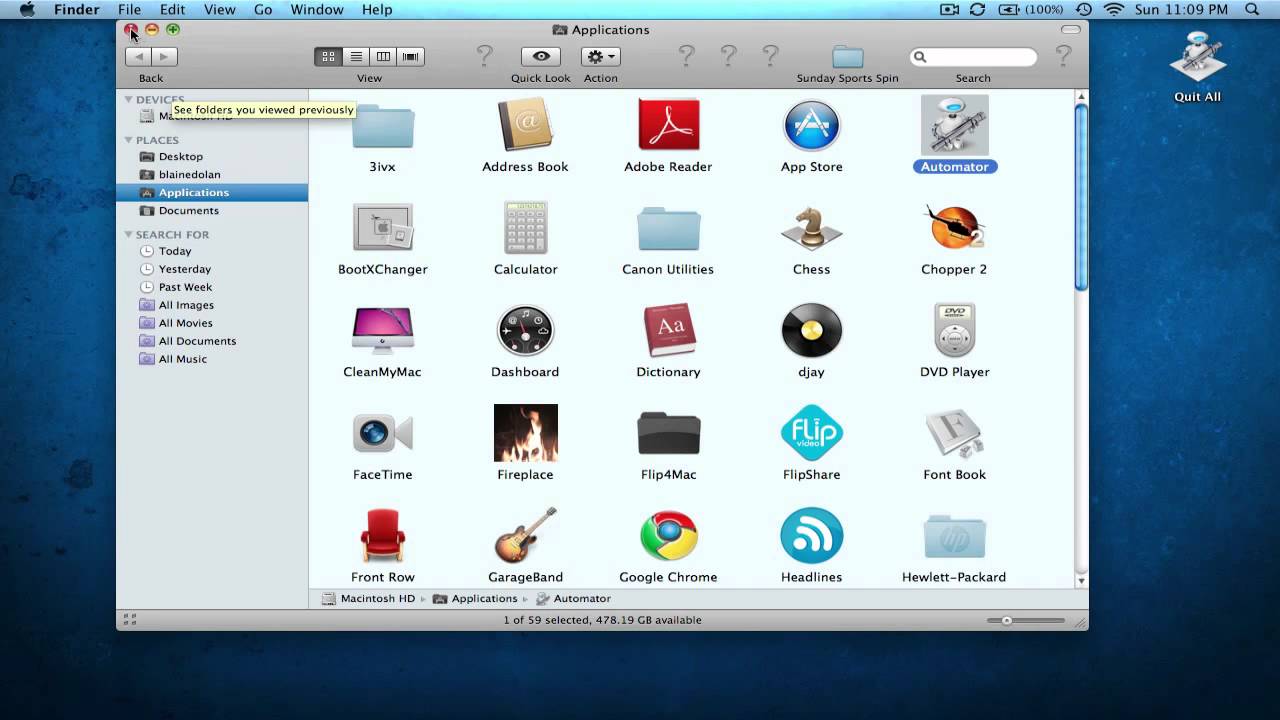Open the Edit menu
Image resolution: width=1280 pixels, height=720 pixels.
173,9
